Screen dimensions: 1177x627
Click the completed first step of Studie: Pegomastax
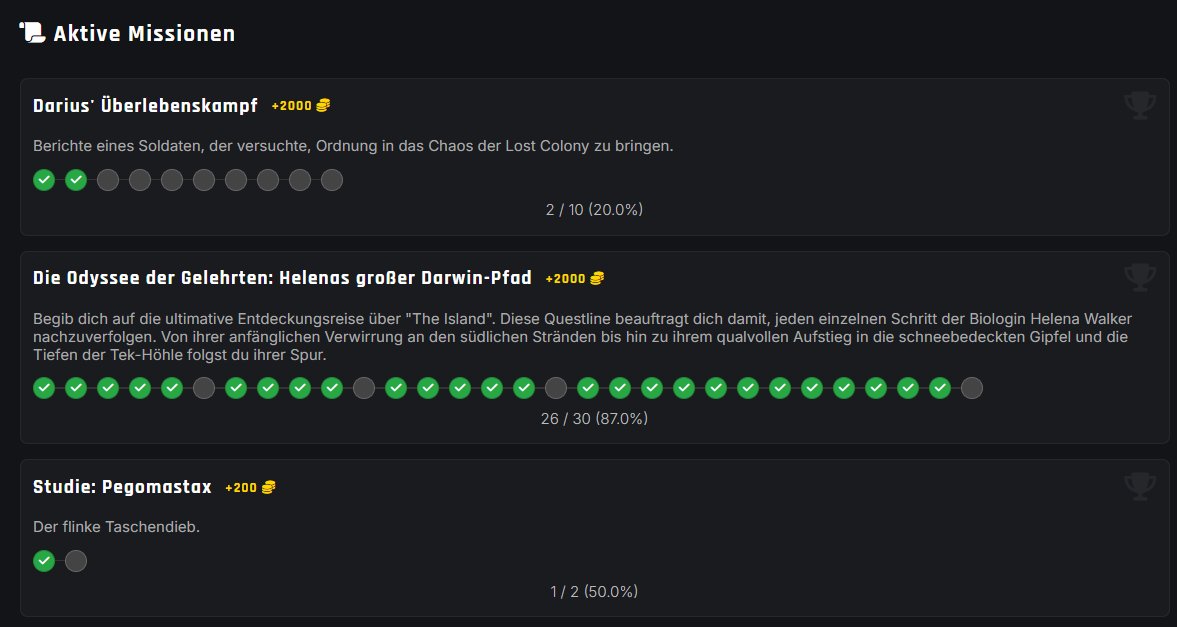pyautogui.click(x=44, y=561)
